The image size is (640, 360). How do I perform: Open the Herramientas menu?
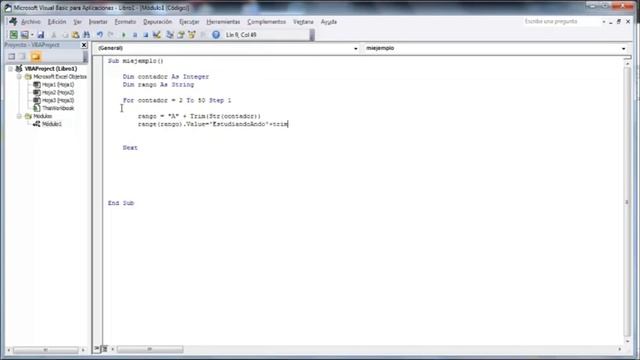pyautogui.click(x=223, y=22)
